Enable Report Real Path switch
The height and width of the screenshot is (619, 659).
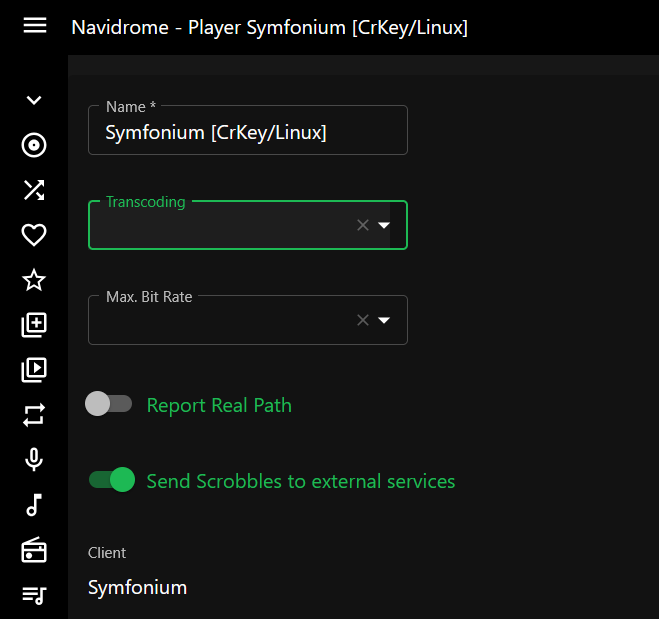coord(108,404)
